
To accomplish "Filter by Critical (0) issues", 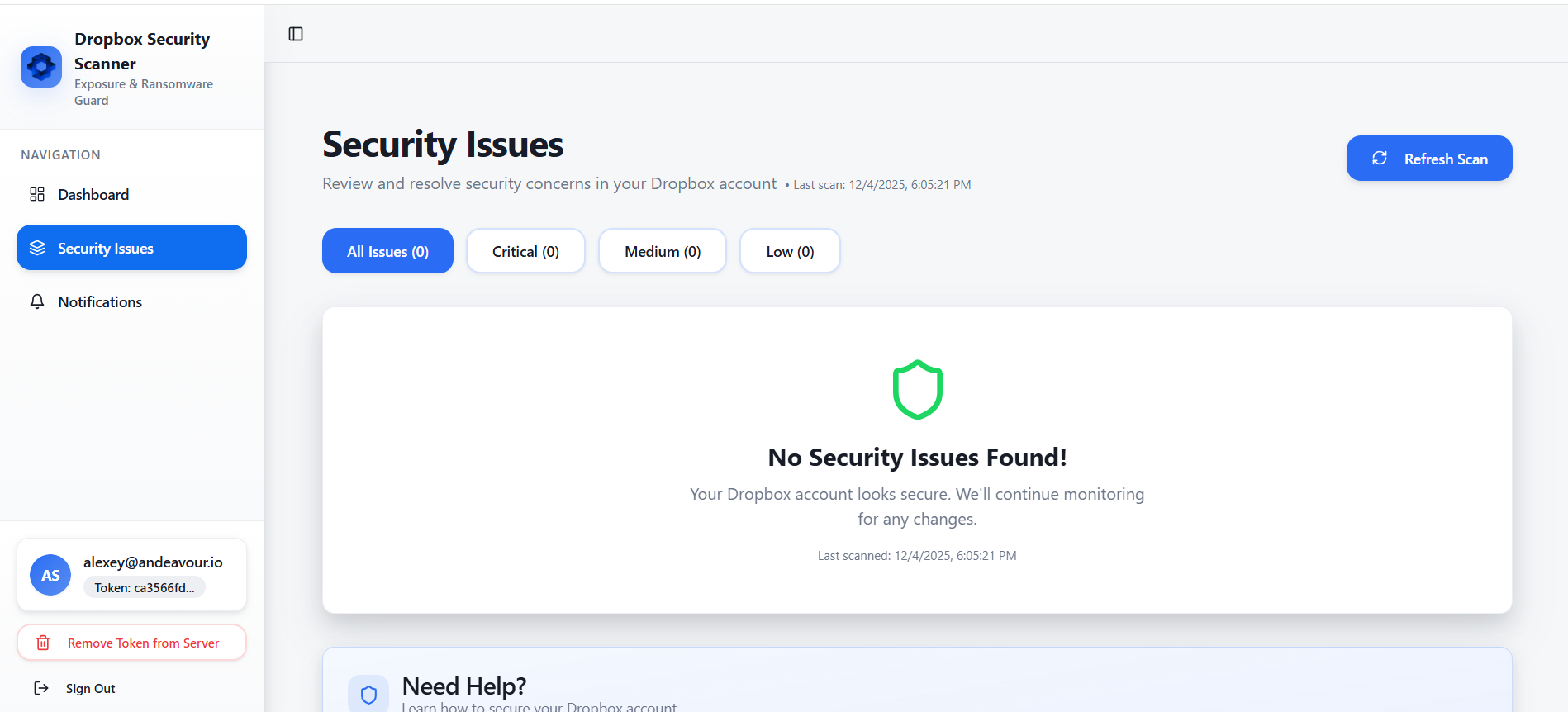I will coord(525,251).
